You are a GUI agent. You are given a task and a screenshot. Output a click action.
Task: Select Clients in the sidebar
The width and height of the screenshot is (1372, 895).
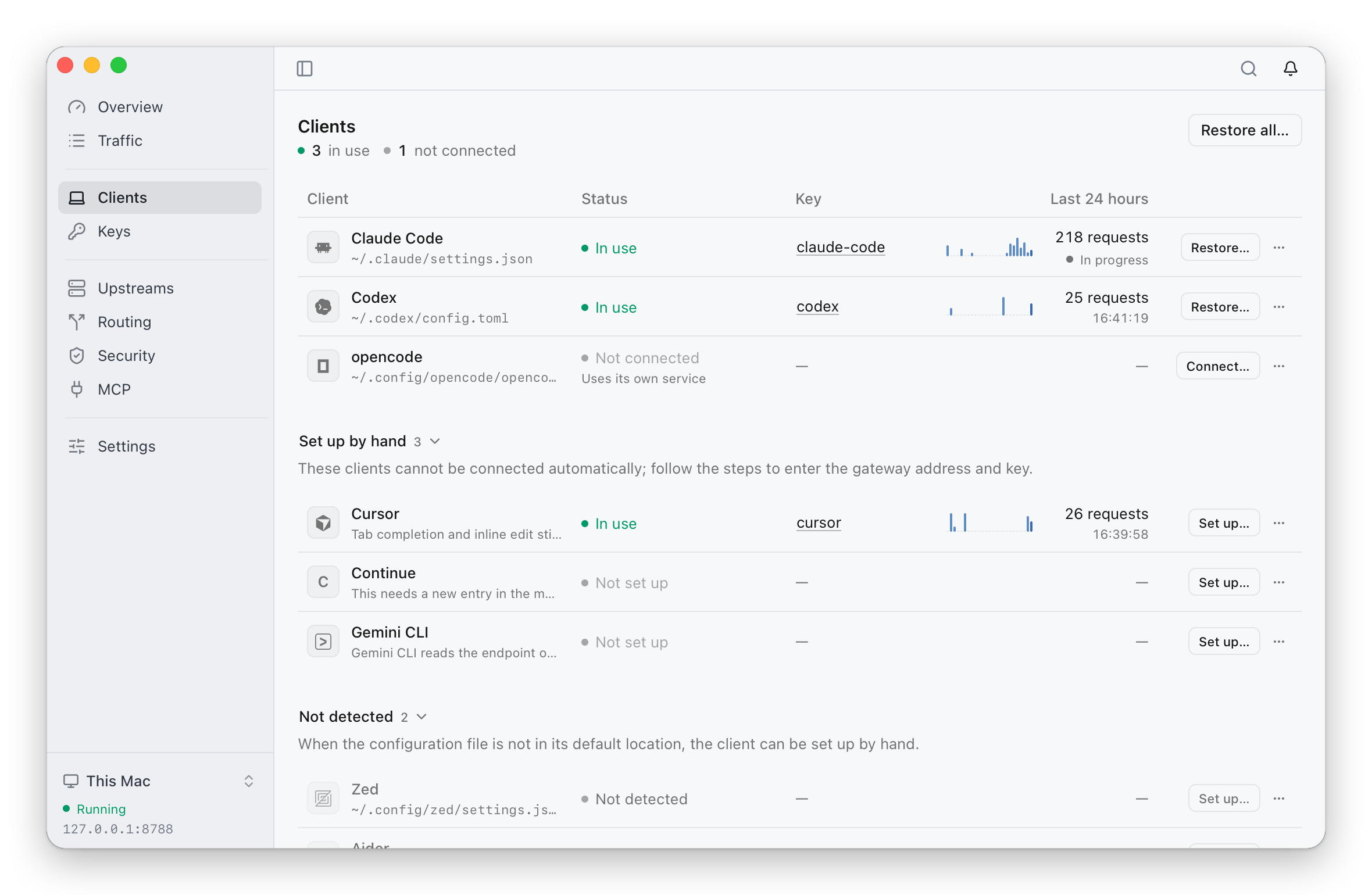160,198
